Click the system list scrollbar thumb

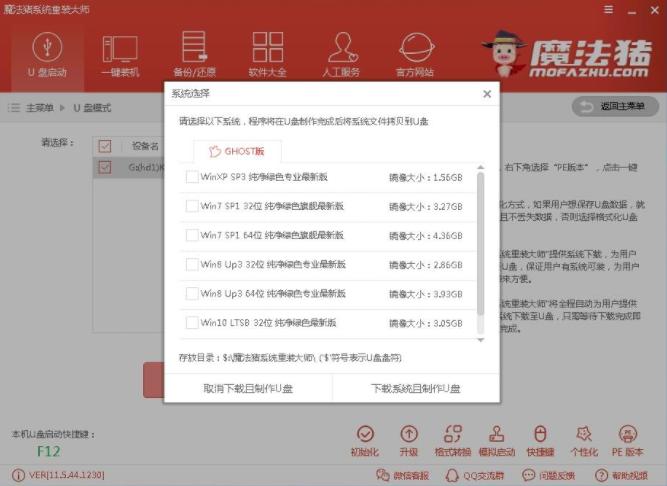481,244
